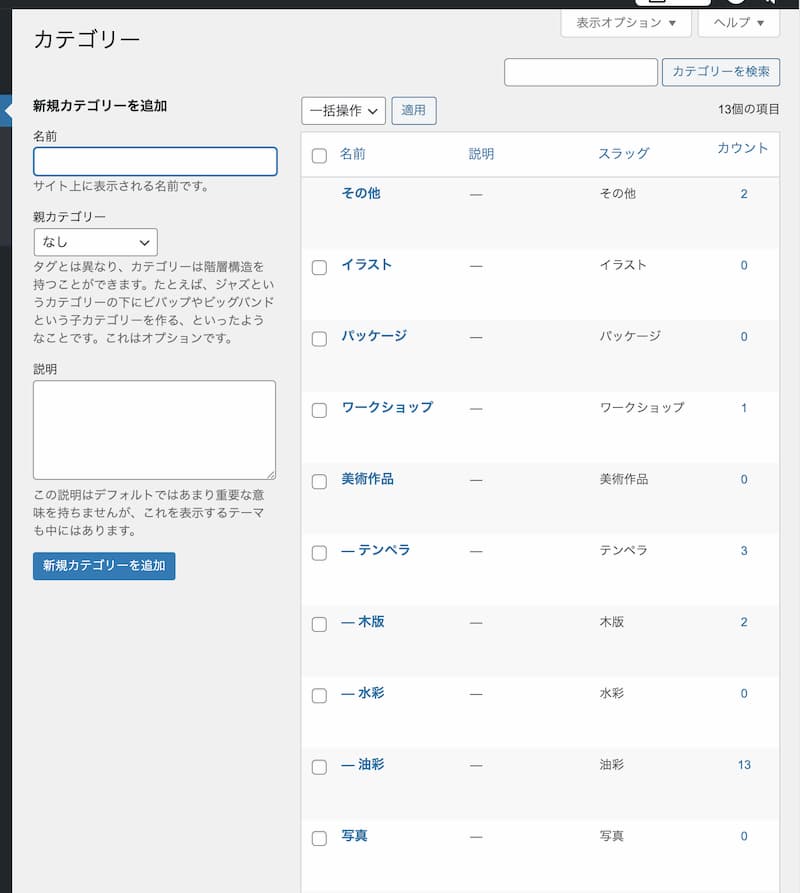Tick the checkbox next to 写真
The width and height of the screenshot is (800, 893).
click(x=319, y=838)
